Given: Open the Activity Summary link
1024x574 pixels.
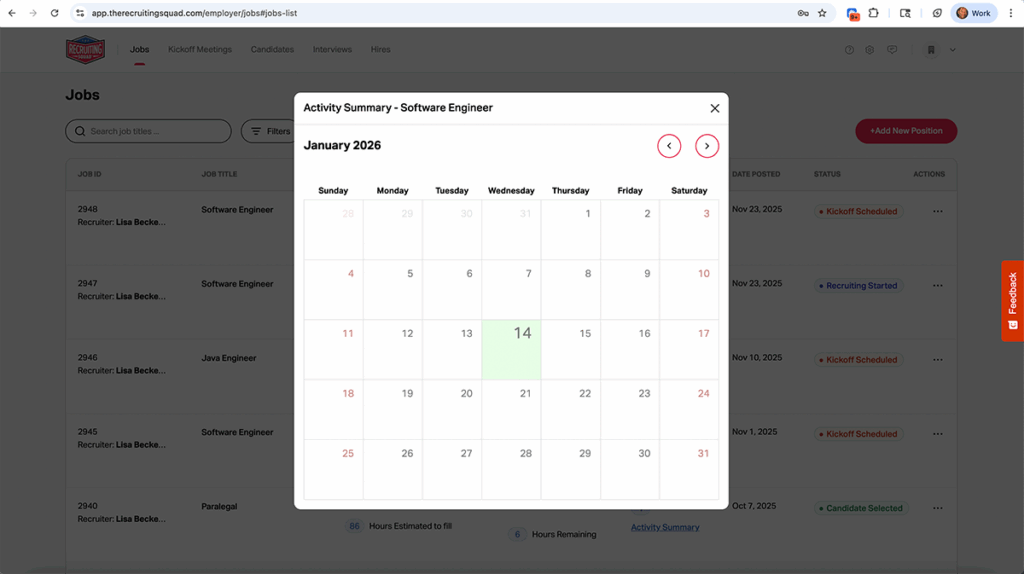Looking at the screenshot, I should point(665,527).
